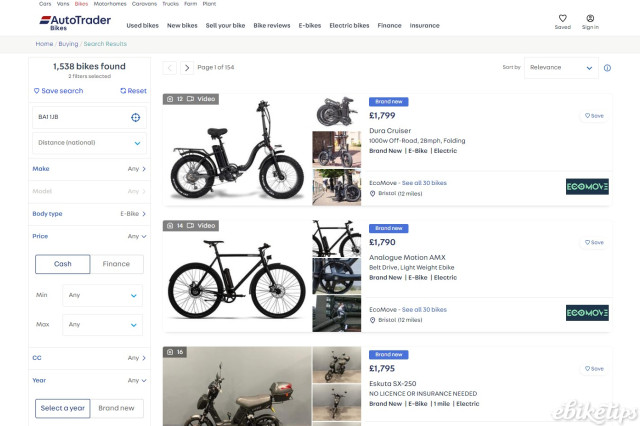Click the Save search link

[x=58, y=91]
